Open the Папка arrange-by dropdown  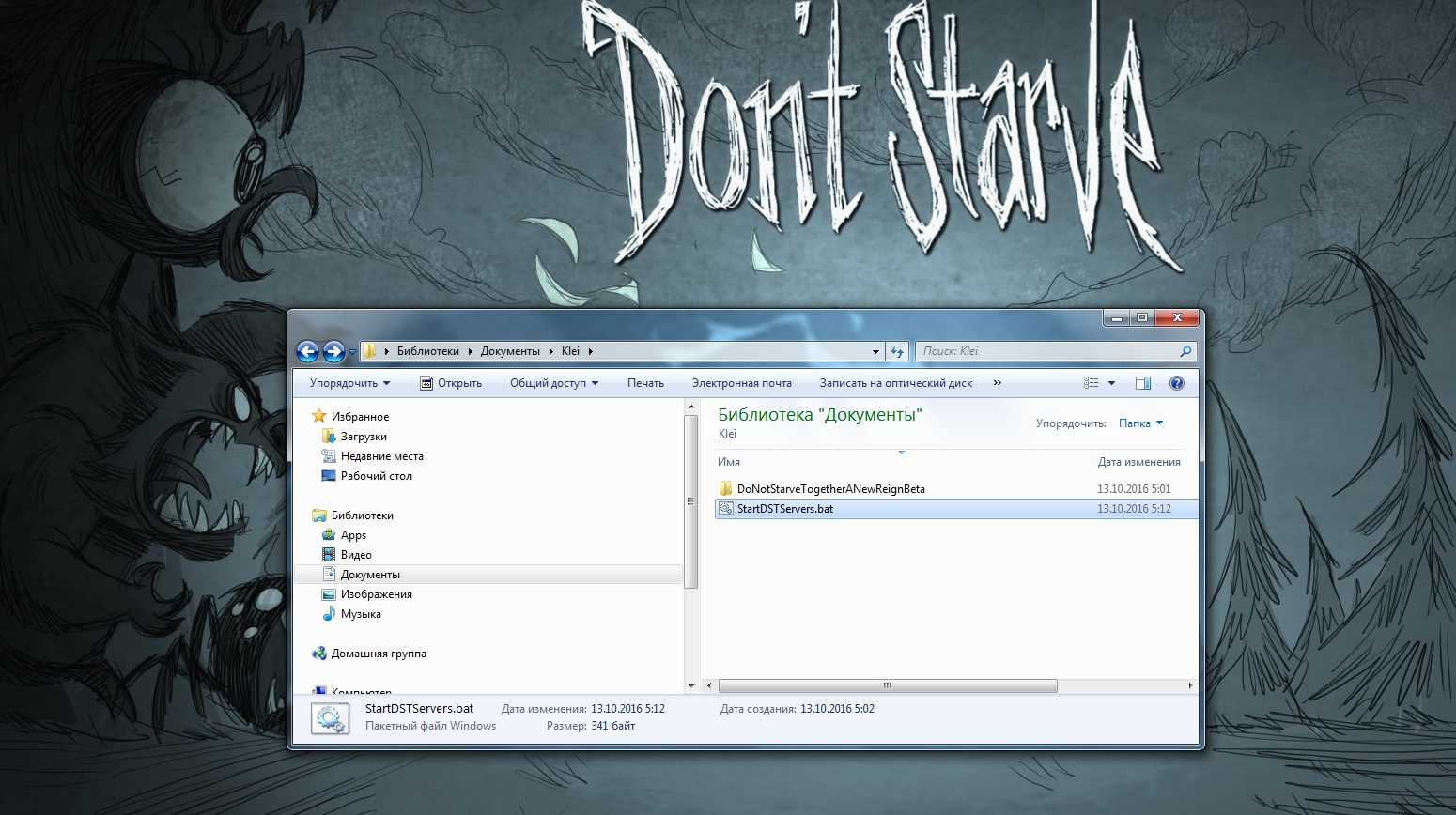point(1140,423)
